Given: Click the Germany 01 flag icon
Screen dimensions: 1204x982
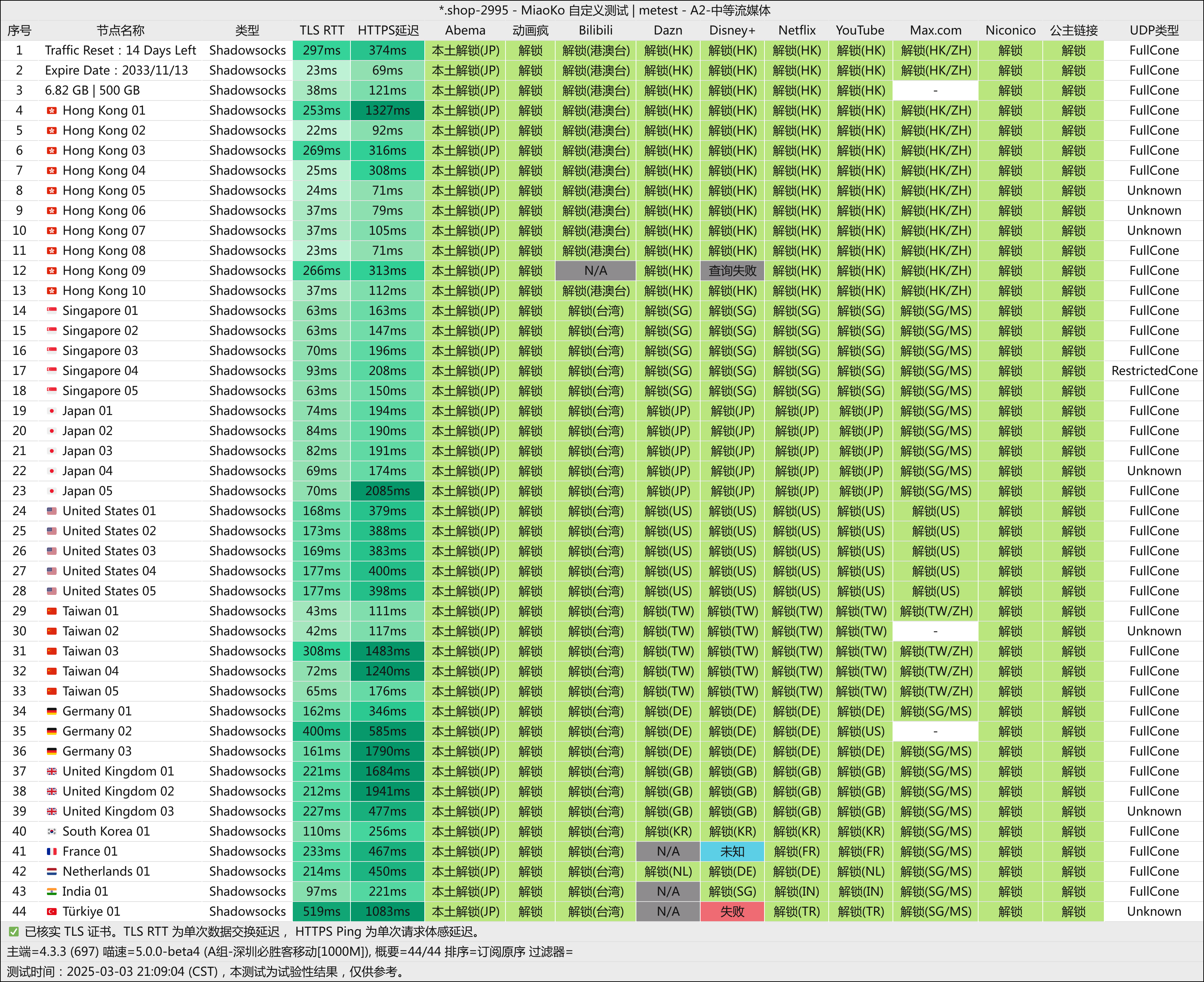Looking at the screenshot, I should click(51, 711).
